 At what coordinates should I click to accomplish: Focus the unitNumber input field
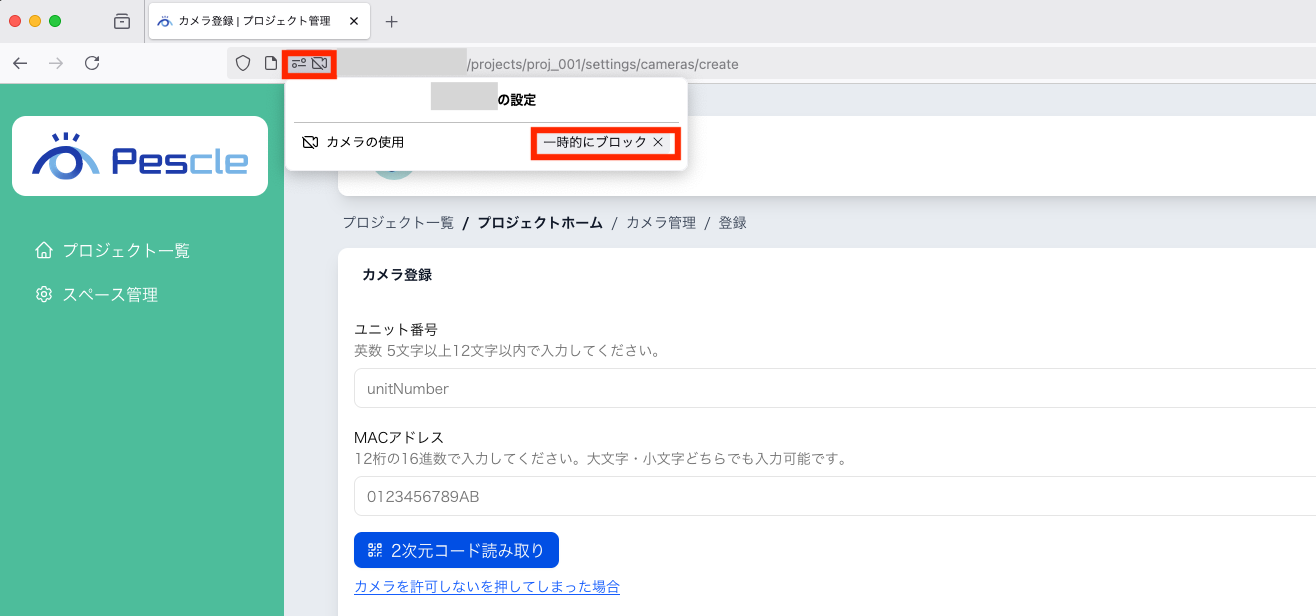600,388
